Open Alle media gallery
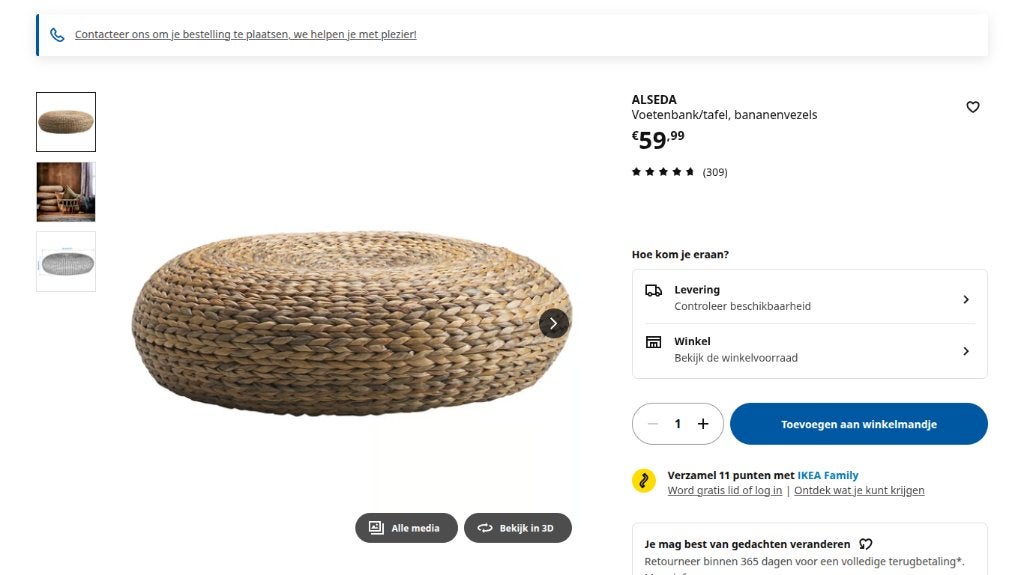1024x575 pixels. pos(406,528)
